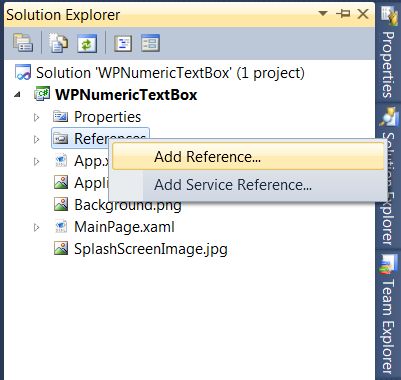
Task: Open the View Designer toolbar icon
Action: pos(150,43)
